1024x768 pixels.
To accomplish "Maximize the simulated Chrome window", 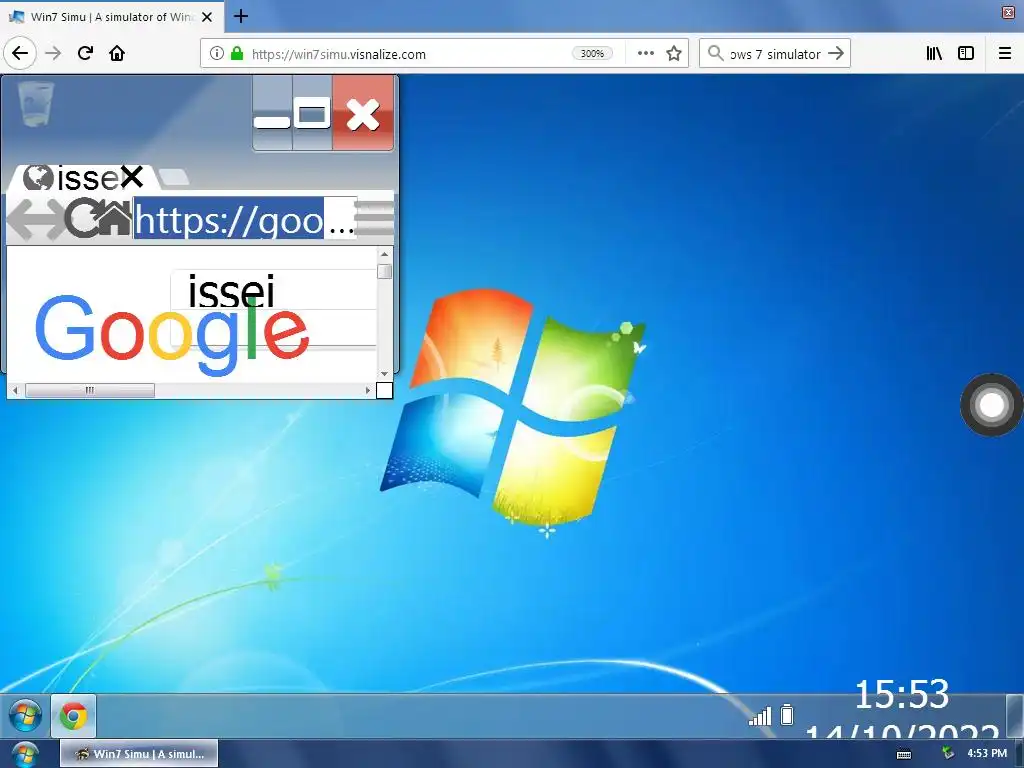I will click(x=312, y=112).
